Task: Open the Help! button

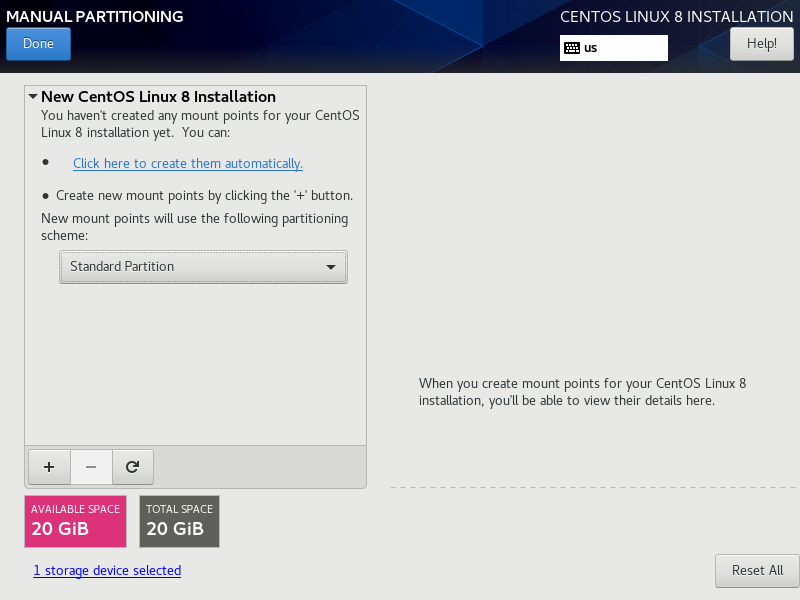Action: click(x=762, y=44)
